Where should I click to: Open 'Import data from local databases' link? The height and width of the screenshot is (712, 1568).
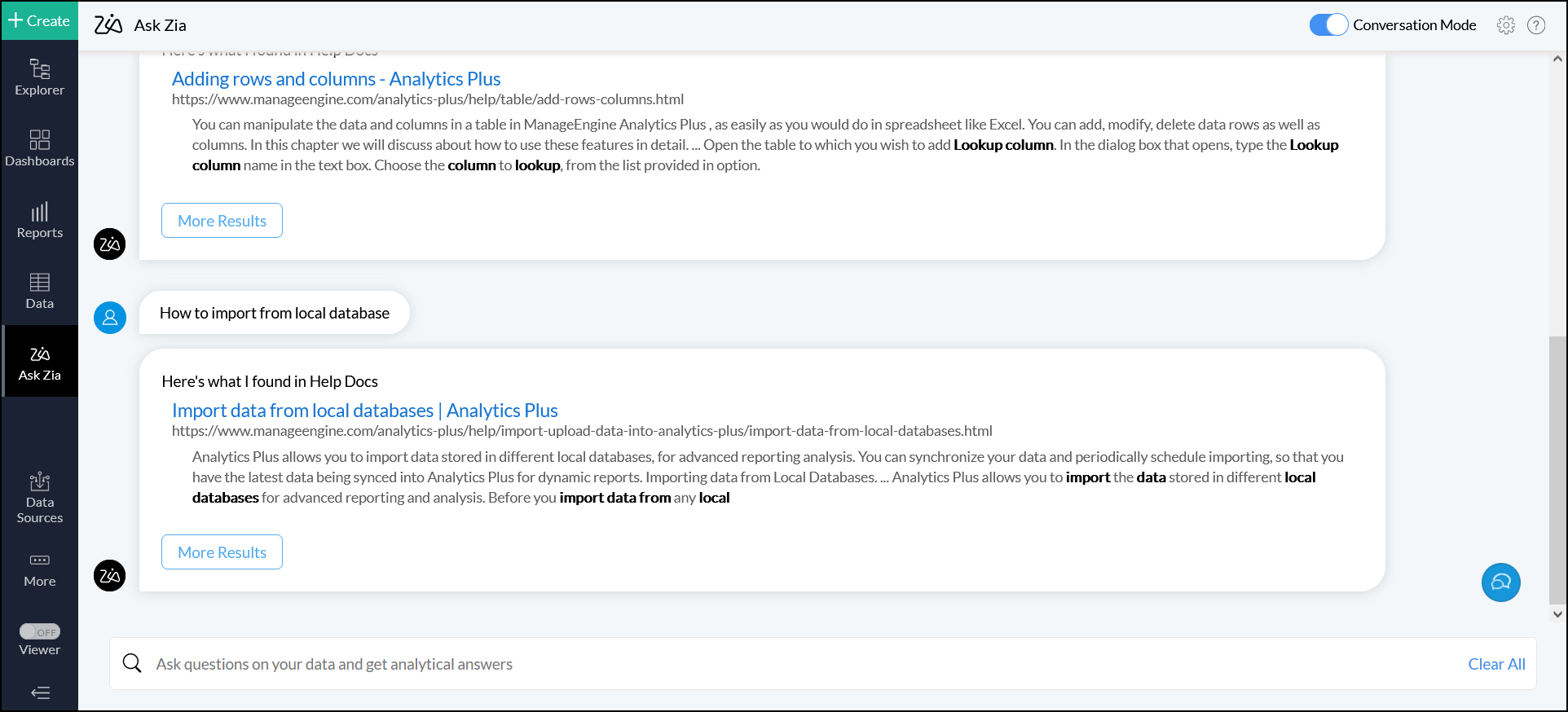[364, 411]
